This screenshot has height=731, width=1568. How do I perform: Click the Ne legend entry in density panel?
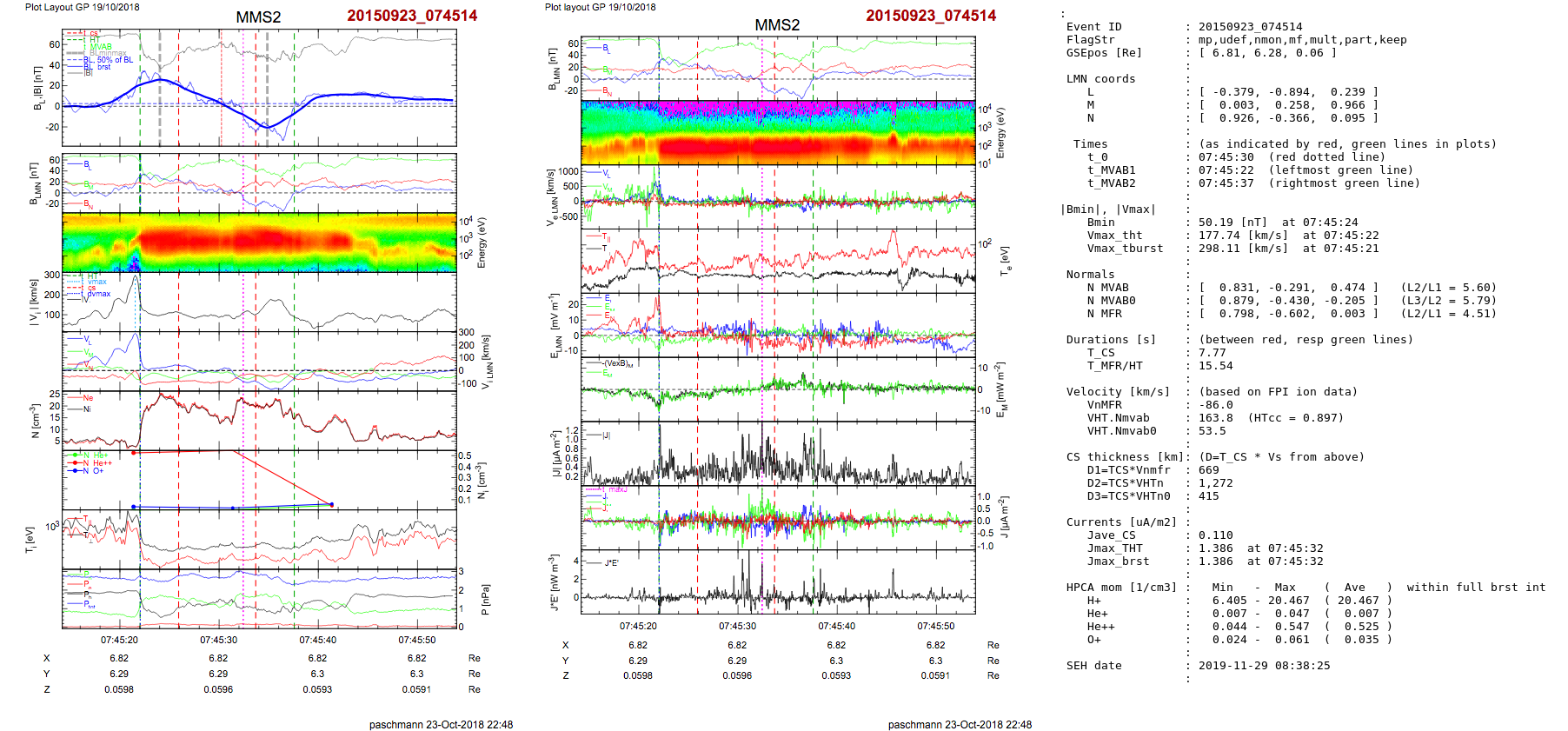88,398
